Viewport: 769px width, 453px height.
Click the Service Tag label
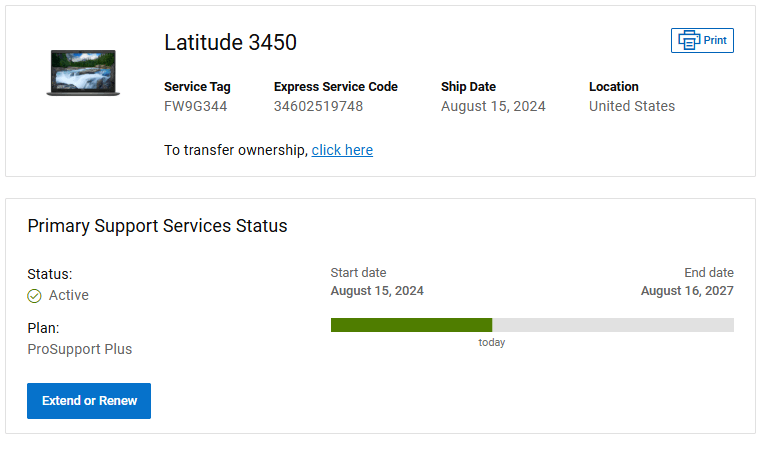tap(197, 87)
